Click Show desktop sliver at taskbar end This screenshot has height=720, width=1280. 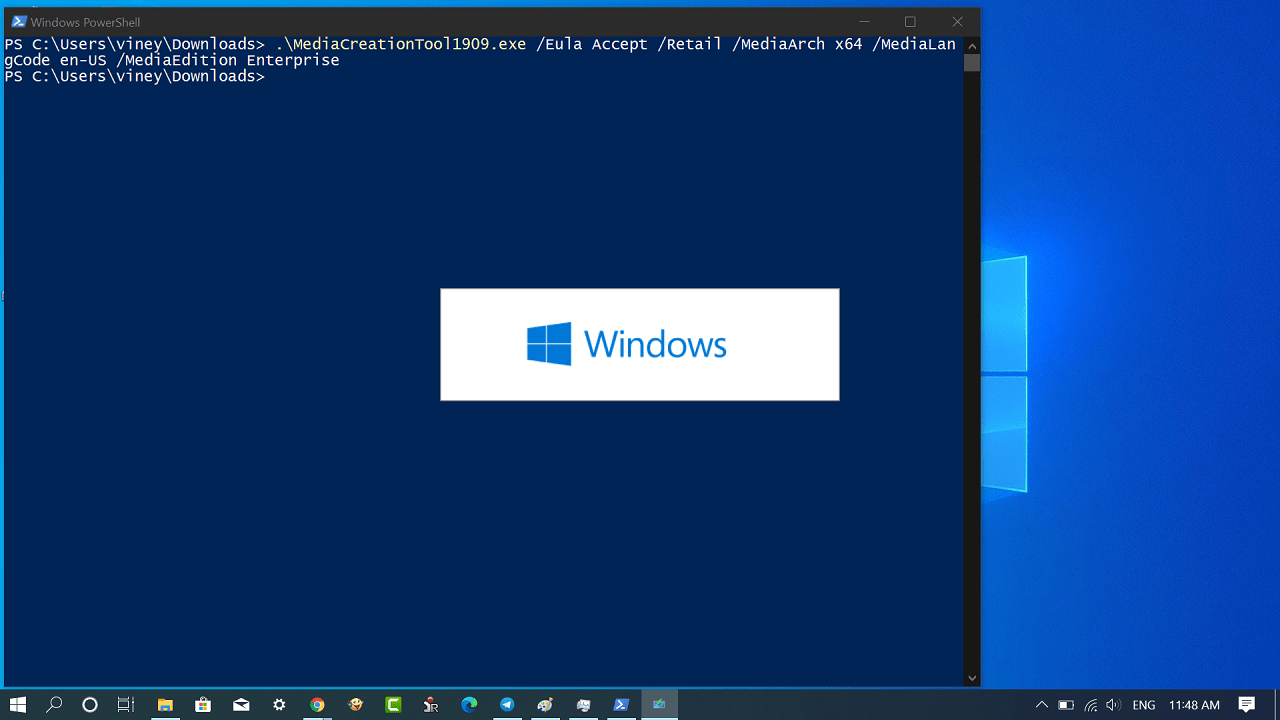[x=1277, y=705]
